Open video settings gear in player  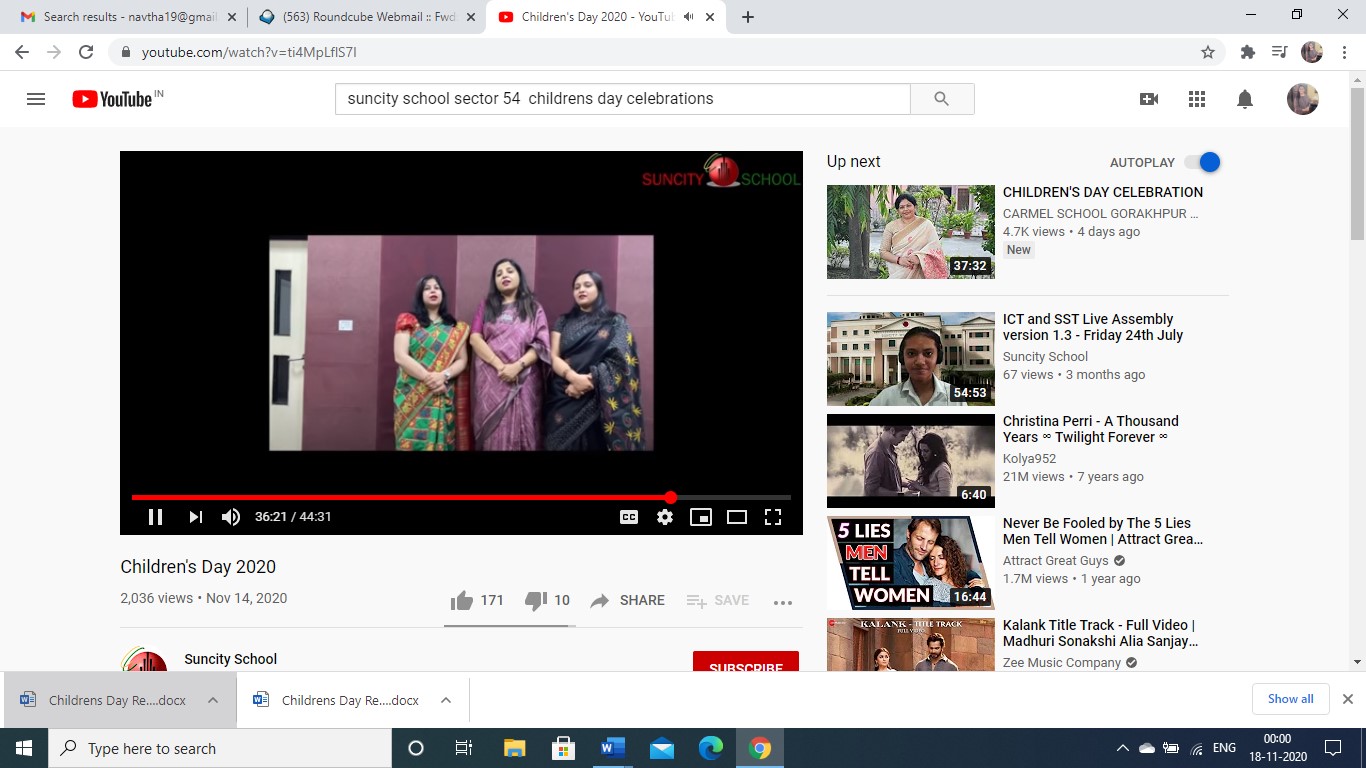pos(665,517)
